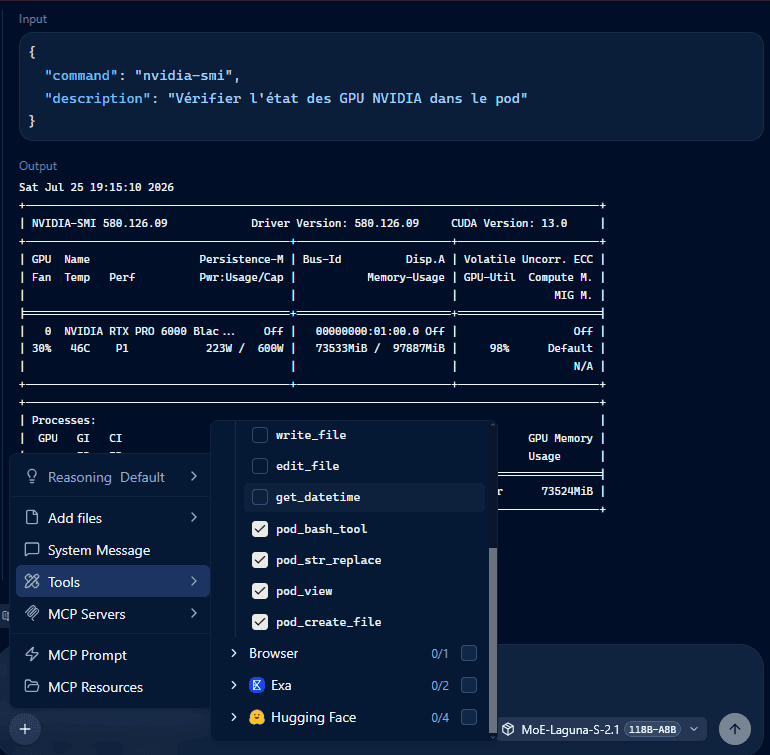This screenshot has width=770, height=755.
Task: Open the MCP Servers menu entry
Action: pos(113,614)
